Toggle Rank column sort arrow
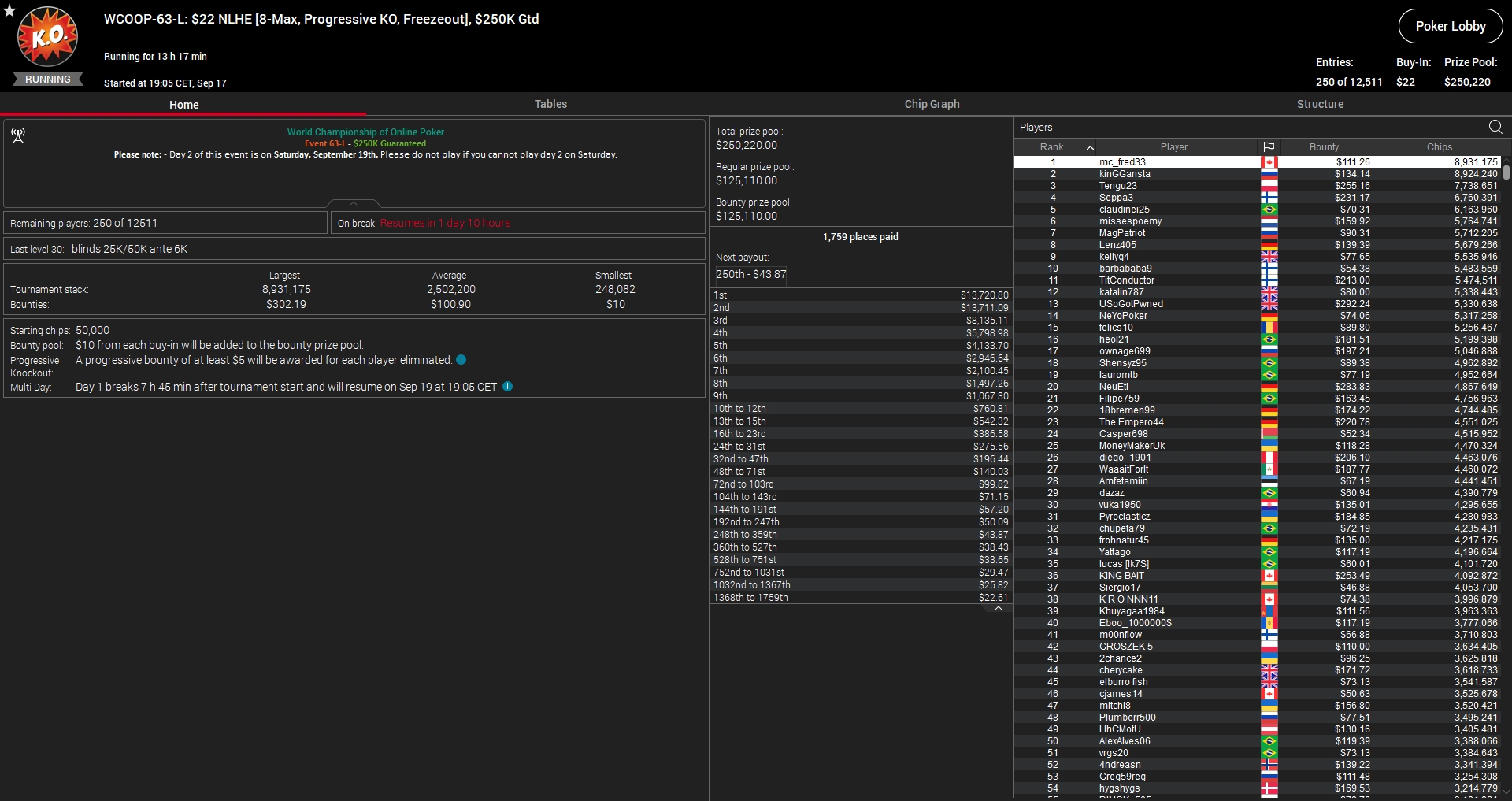The image size is (1512, 801). (x=1090, y=148)
